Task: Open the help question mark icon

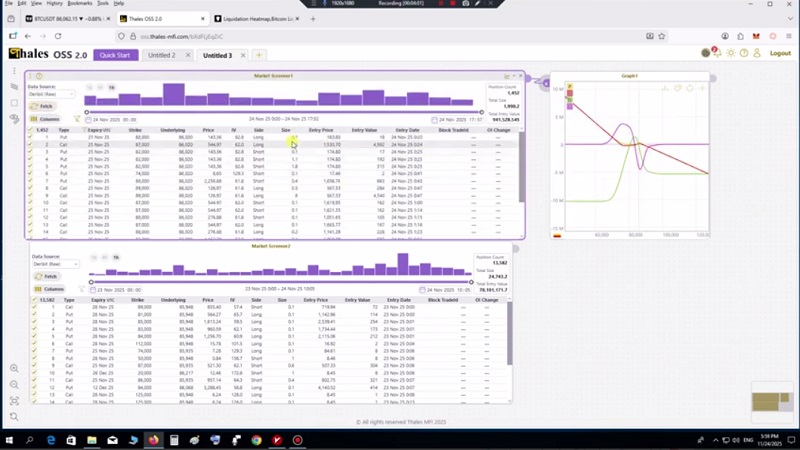Action: 743,53
